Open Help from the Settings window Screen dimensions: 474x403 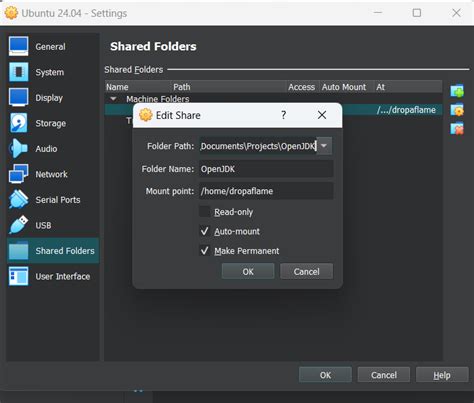442,375
